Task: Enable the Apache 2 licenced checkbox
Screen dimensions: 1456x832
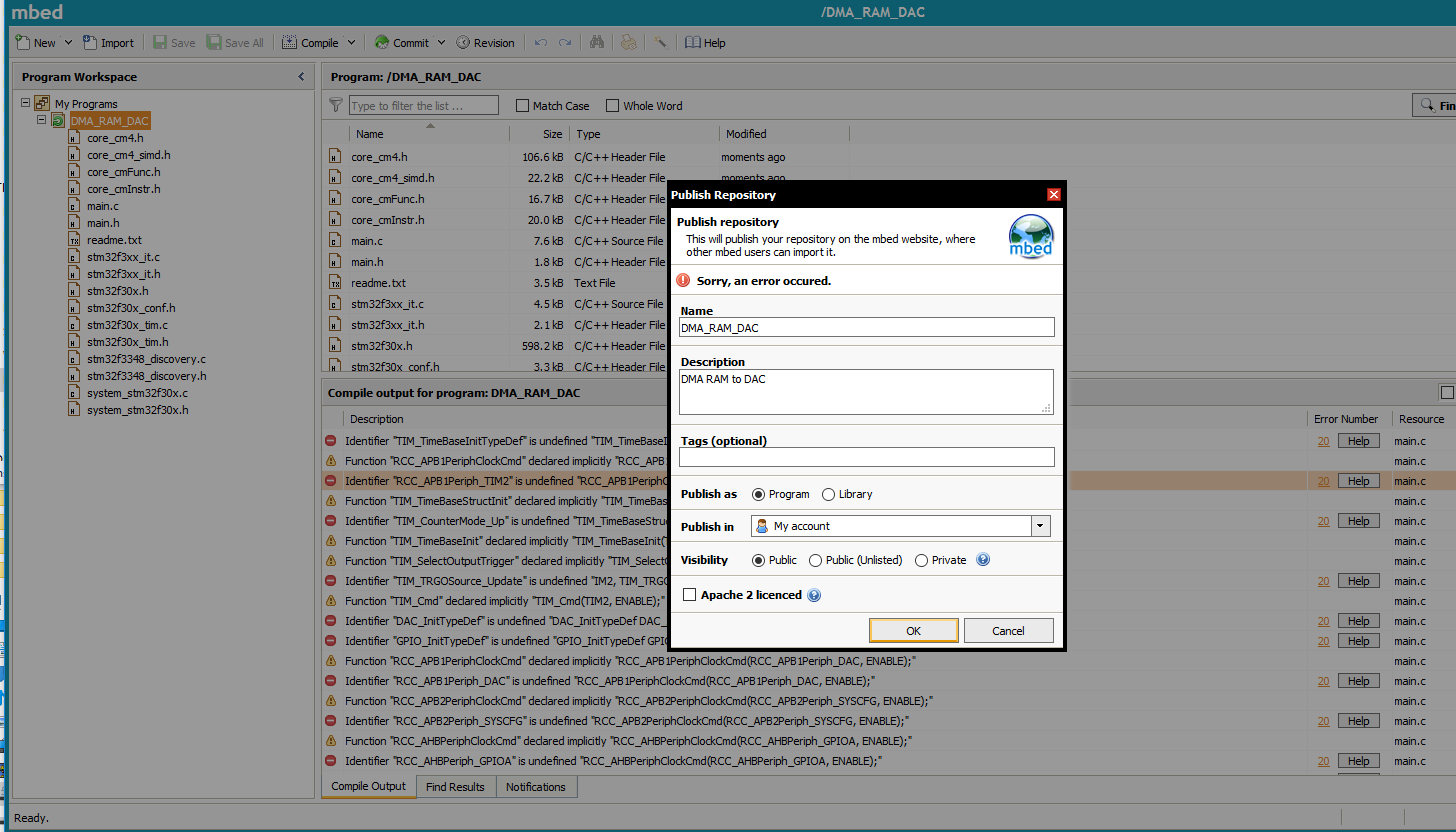Action: point(689,595)
